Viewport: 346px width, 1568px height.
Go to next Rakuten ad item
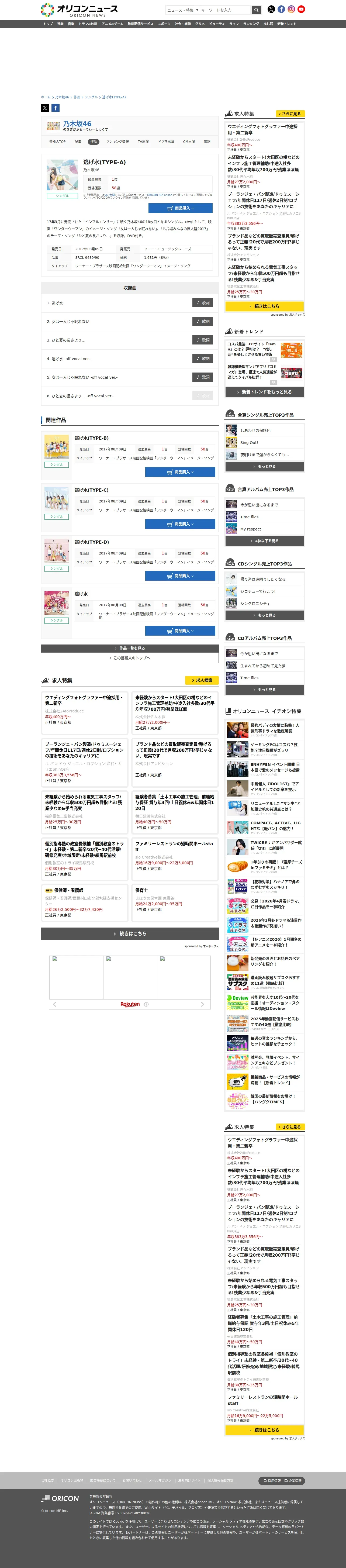pos(202,1004)
